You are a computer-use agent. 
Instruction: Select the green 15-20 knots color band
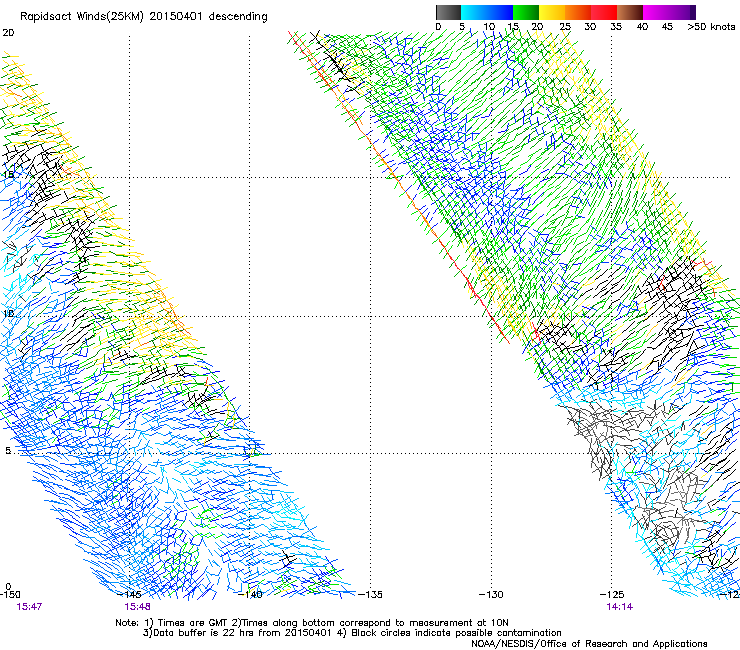(x=526, y=12)
